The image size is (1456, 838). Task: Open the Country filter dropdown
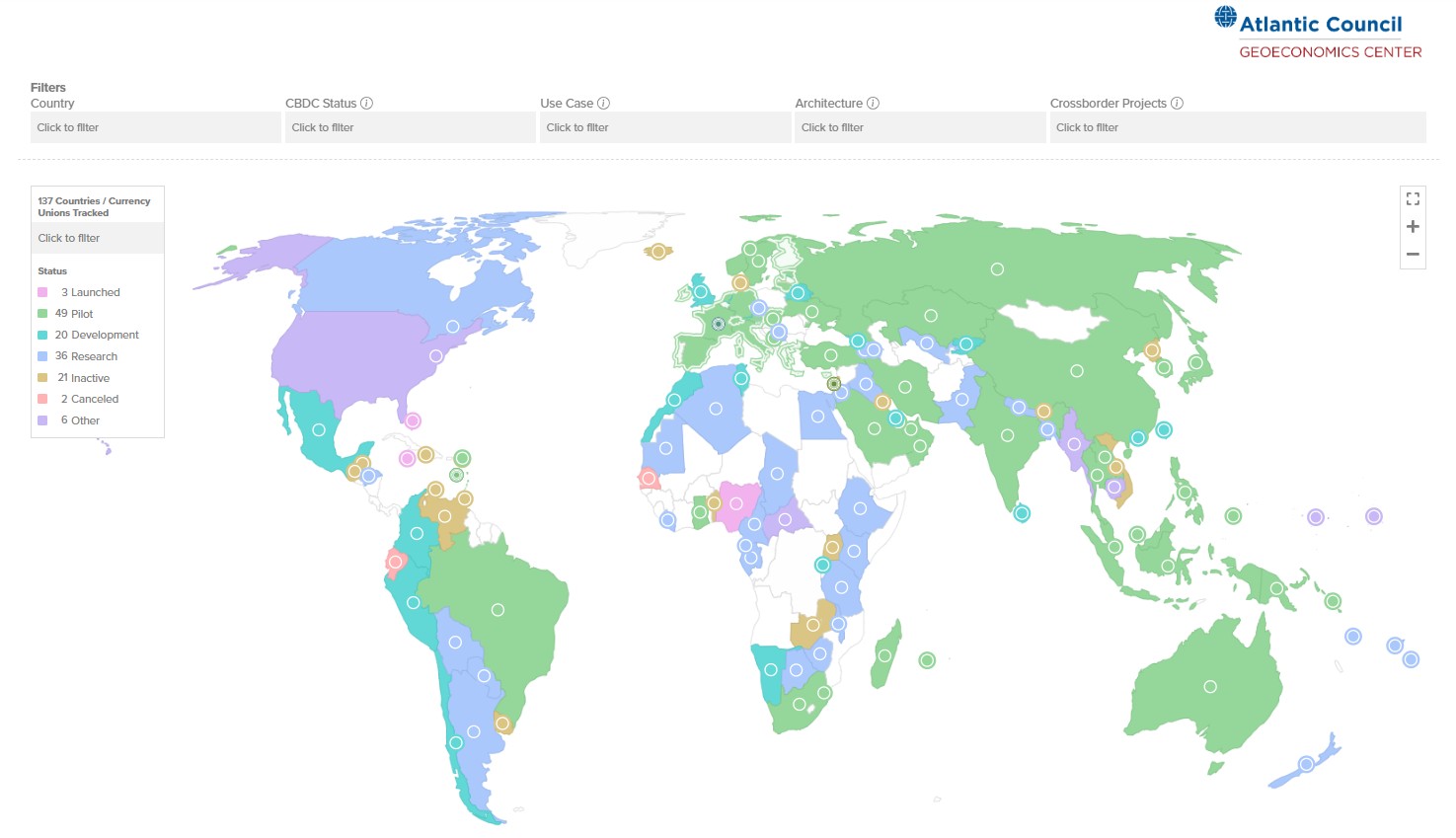tap(155, 127)
